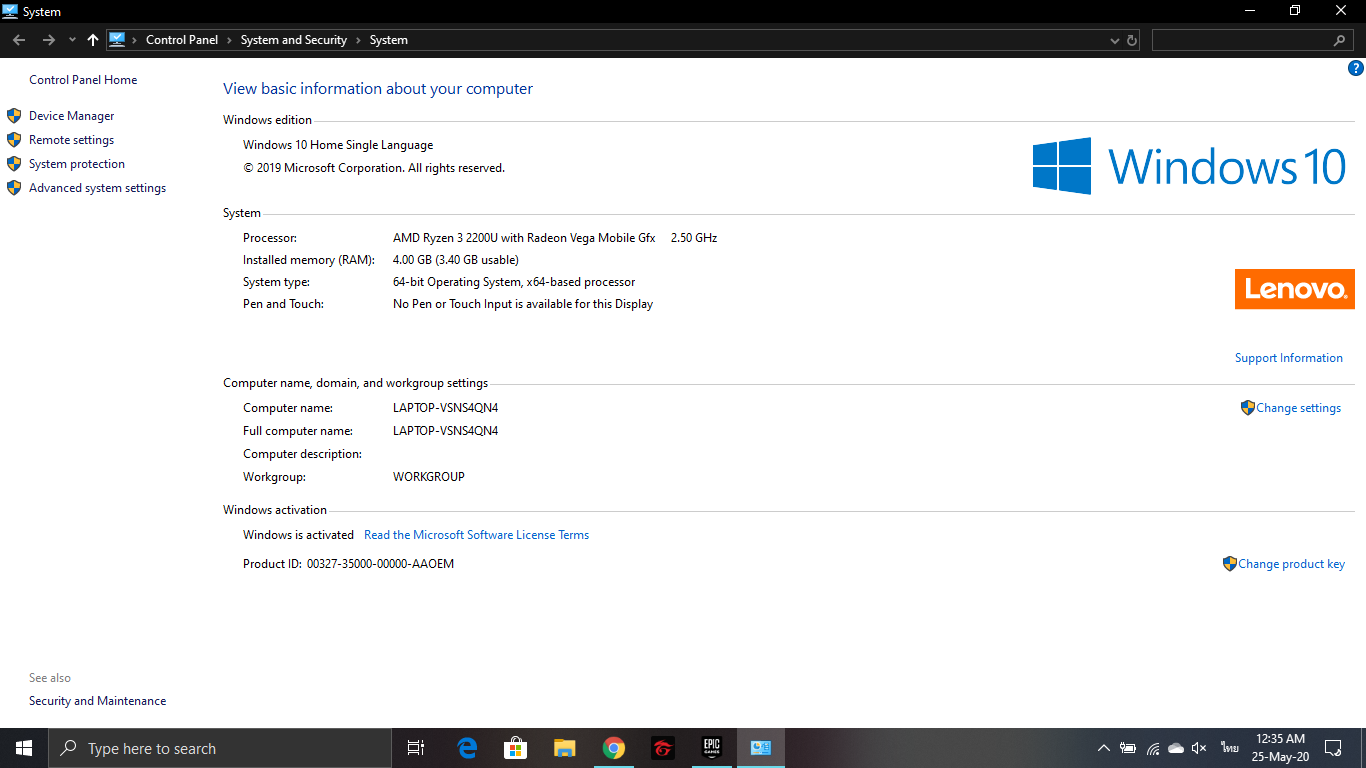Image resolution: width=1366 pixels, height=768 pixels.
Task: Select System and Security breadcrumb
Action: click(294, 40)
